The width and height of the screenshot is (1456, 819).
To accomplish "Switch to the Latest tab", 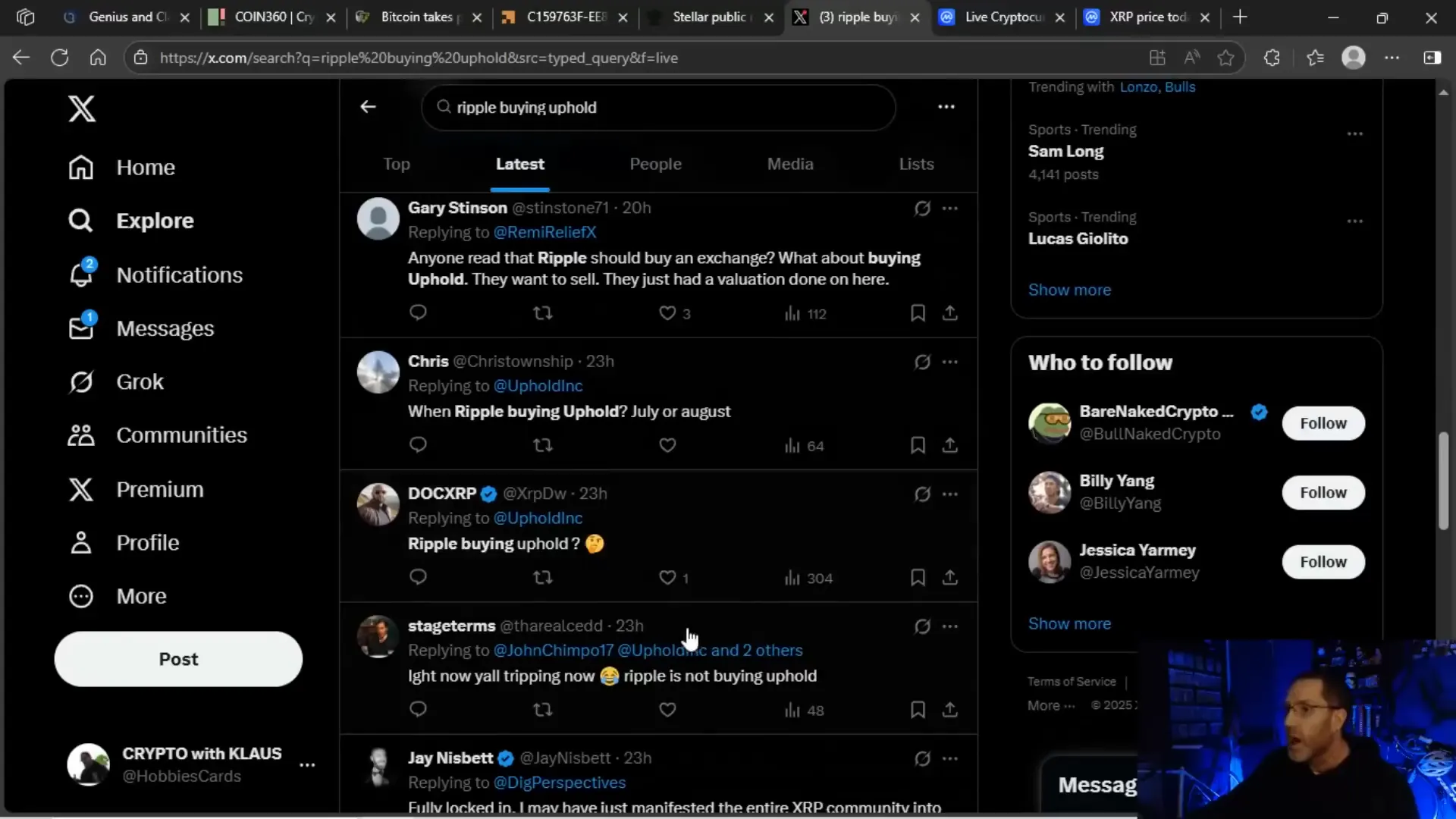I will [520, 164].
